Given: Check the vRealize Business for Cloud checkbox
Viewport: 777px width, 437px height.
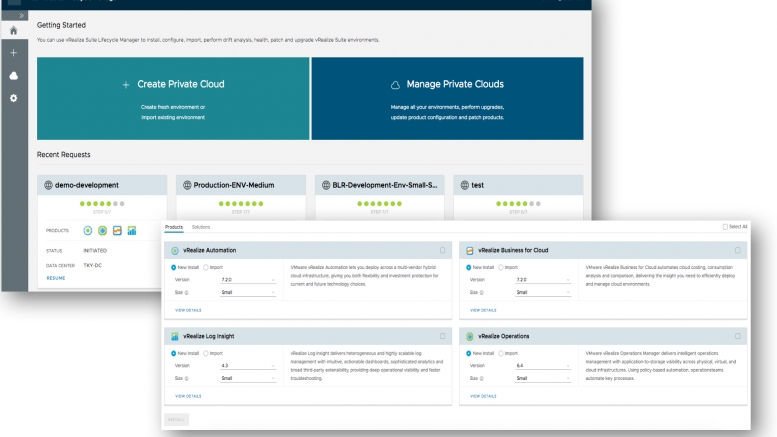Looking at the screenshot, I should (737, 250).
